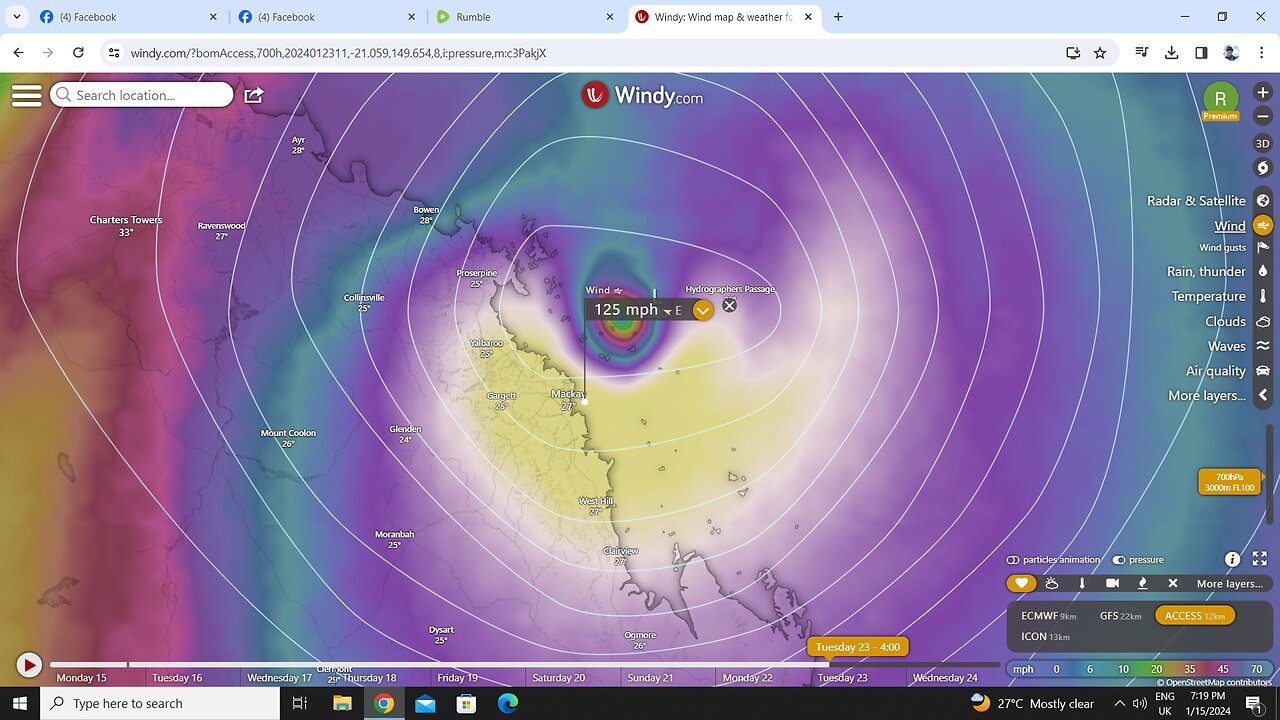This screenshot has height=720, width=1280.
Task: Open Chrome downloads icon
Action: (1171, 53)
